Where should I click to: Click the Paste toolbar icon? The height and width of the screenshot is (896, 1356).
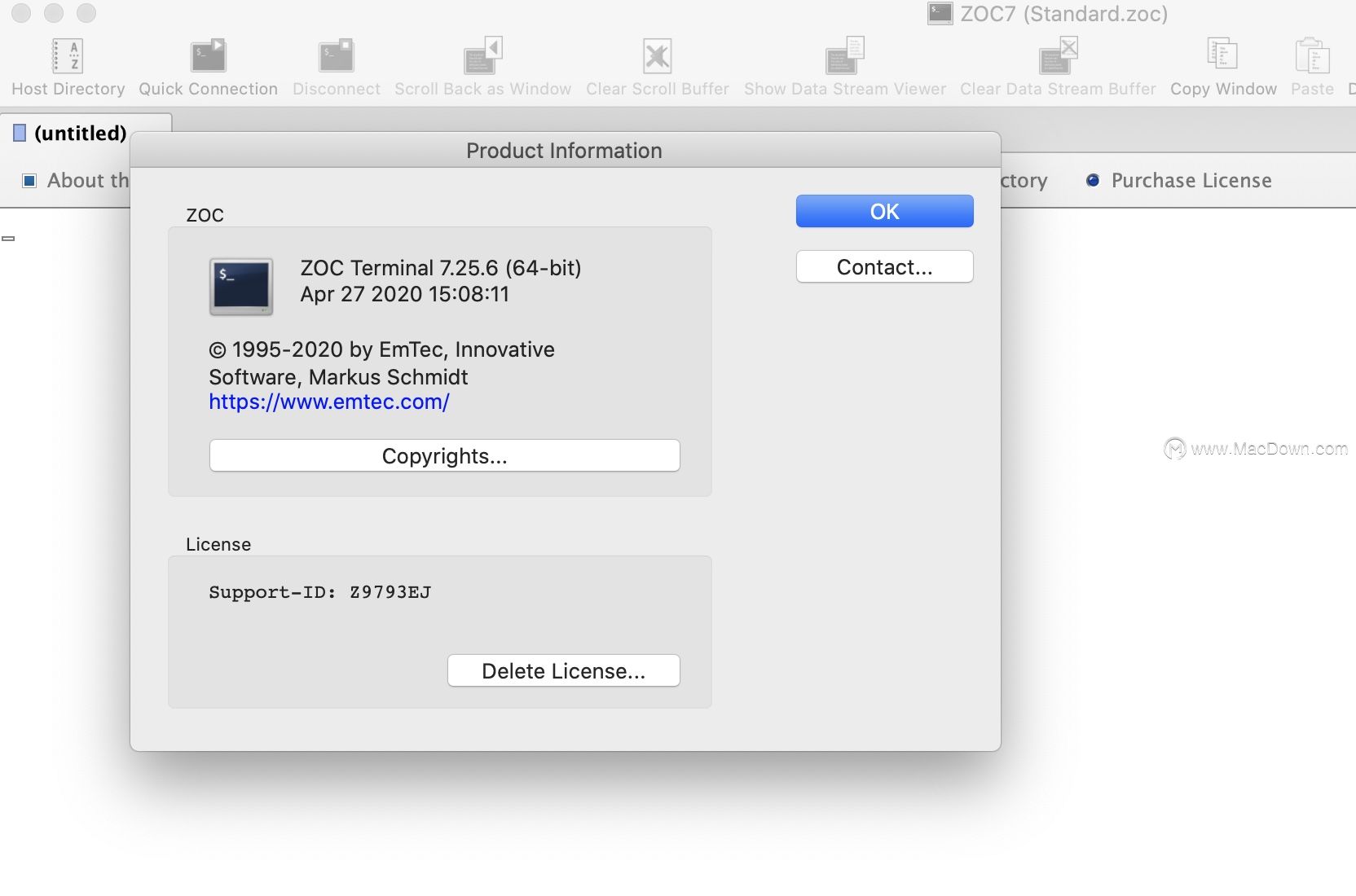click(x=1312, y=56)
